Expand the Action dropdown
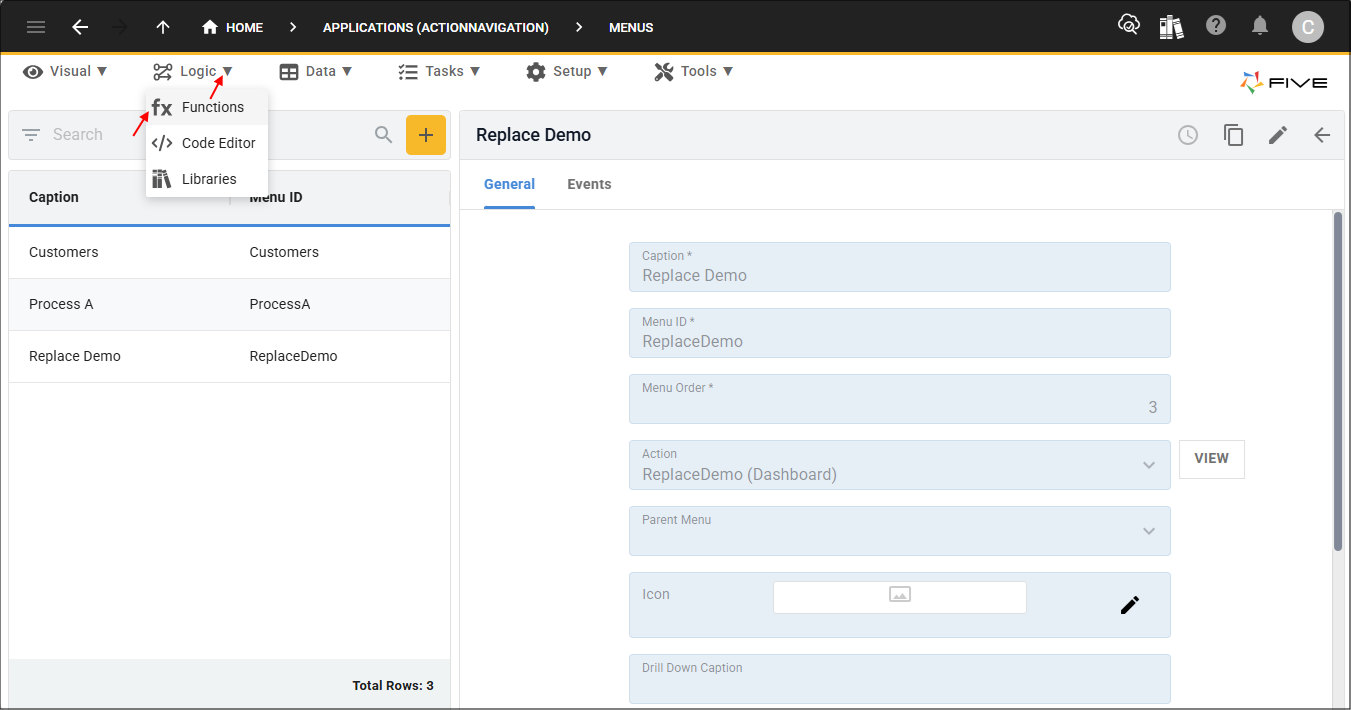Image resolution: width=1351 pixels, height=710 pixels. point(1149,465)
